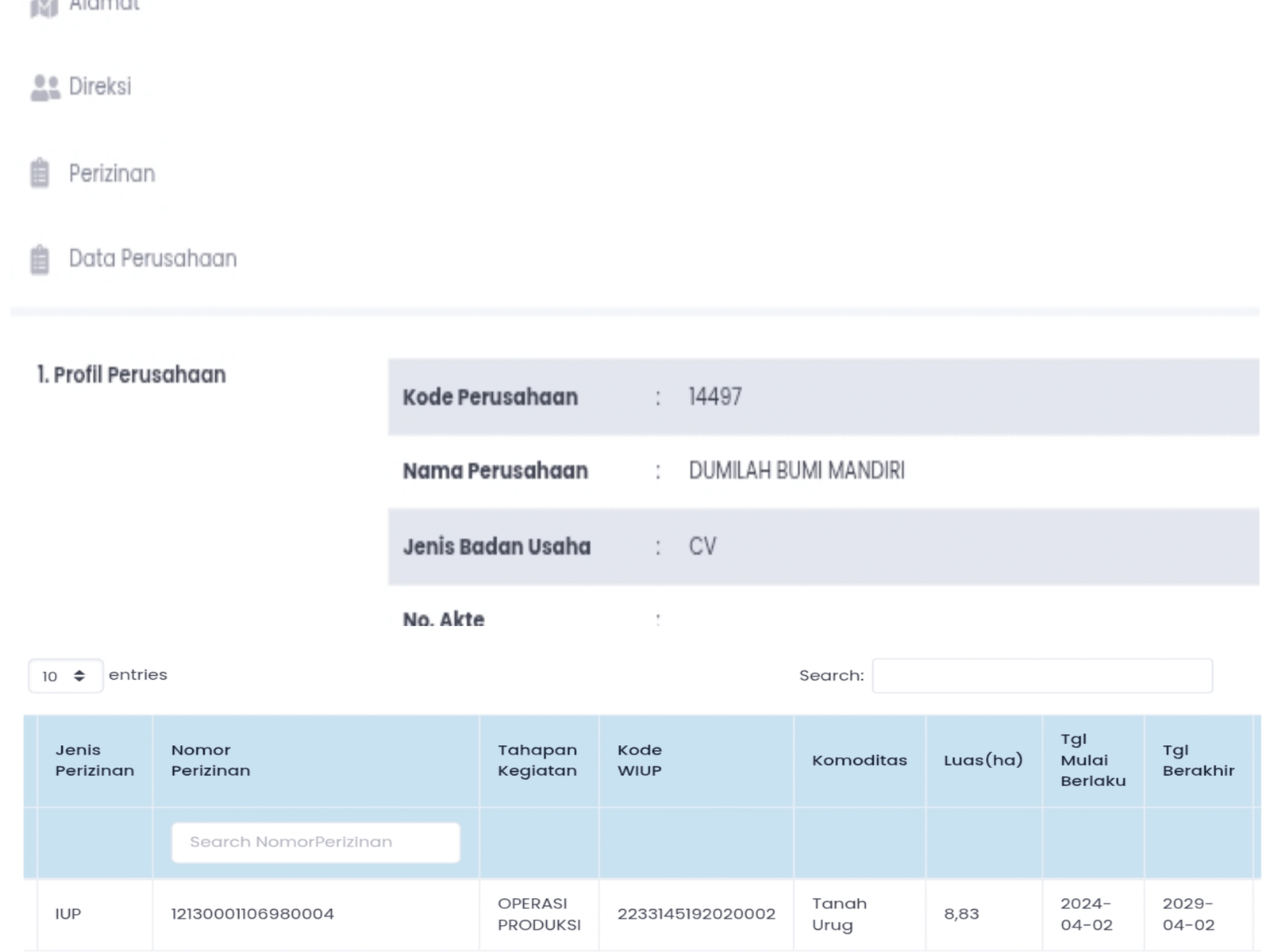The height and width of the screenshot is (952, 1270).
Task: Sort by Tahapan Kegiatan column header
Action: click(x=539, y=760)
